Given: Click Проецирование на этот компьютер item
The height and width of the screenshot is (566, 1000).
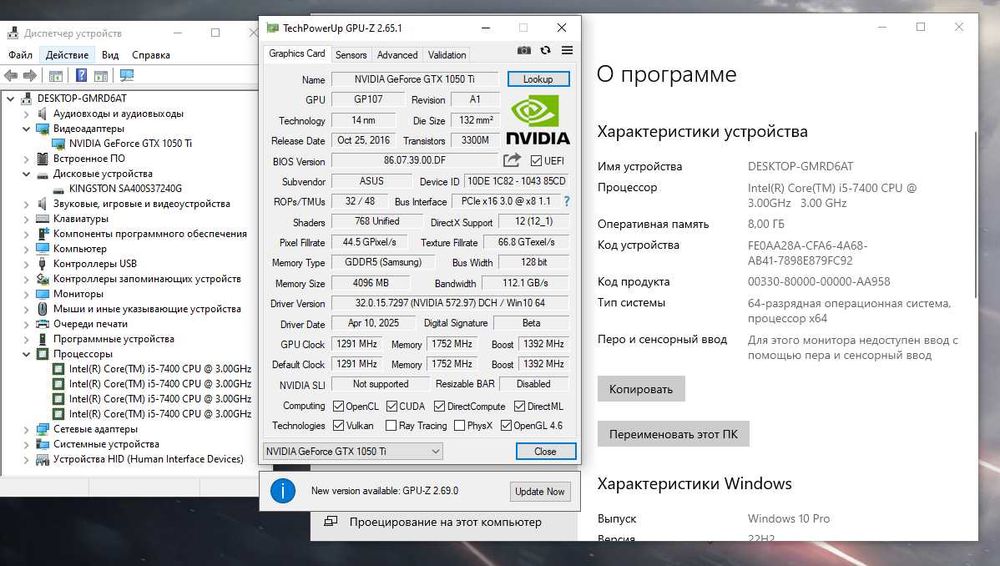Looking at the screenshot, I should (x=445, y=521).
